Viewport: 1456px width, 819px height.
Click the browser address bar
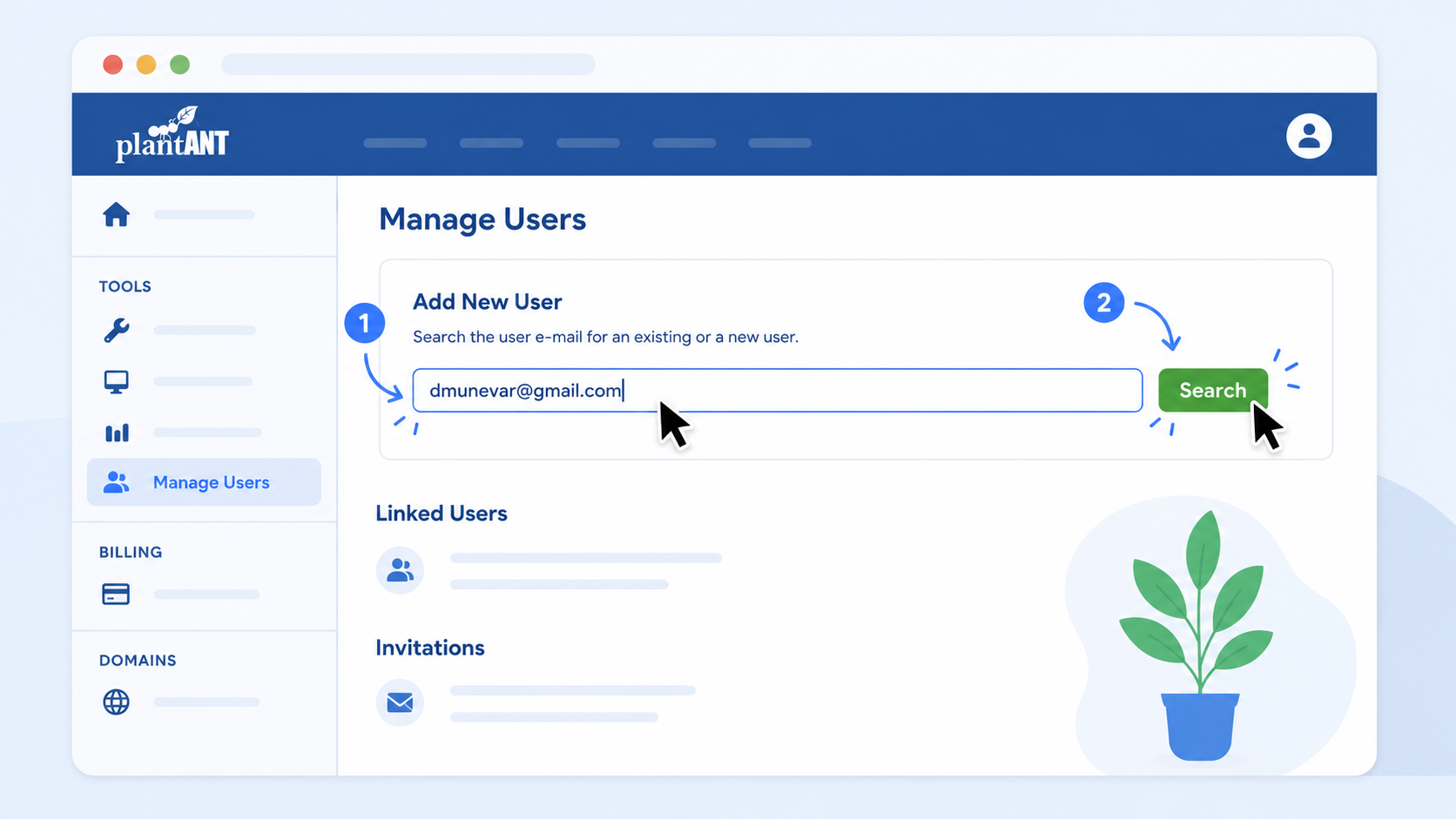pos(408,64)
